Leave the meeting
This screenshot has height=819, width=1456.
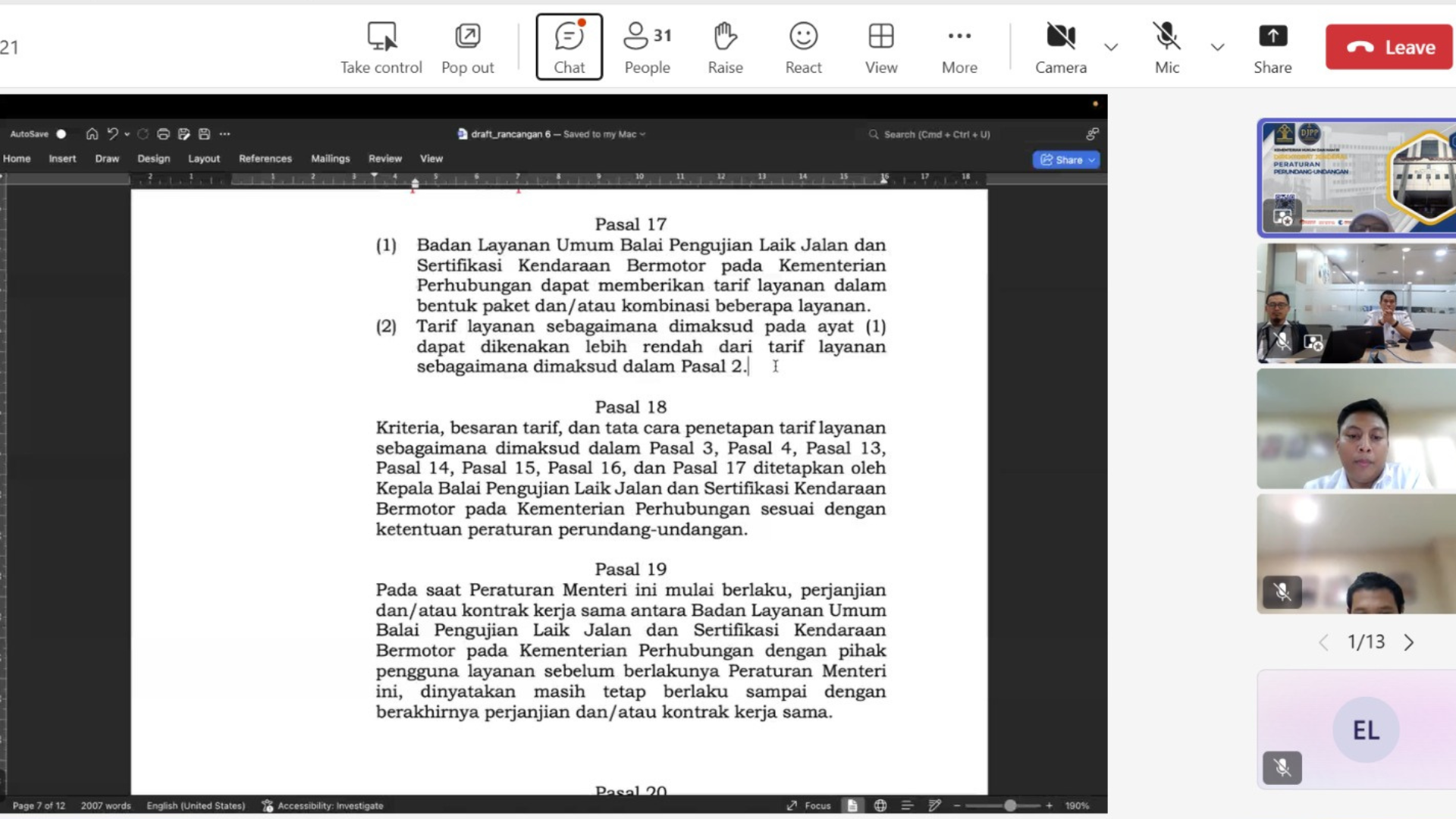[x=1389, y=47]
